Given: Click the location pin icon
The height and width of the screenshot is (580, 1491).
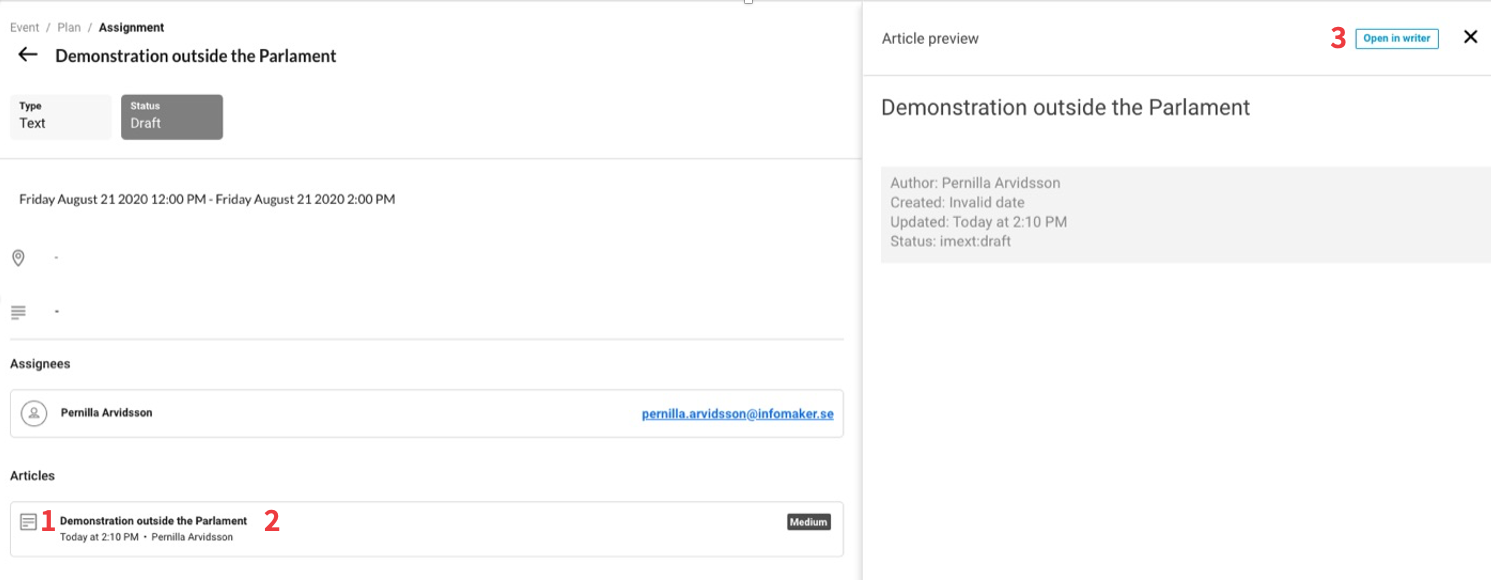Looking at the screenshot, I should [x=18, y=257].
